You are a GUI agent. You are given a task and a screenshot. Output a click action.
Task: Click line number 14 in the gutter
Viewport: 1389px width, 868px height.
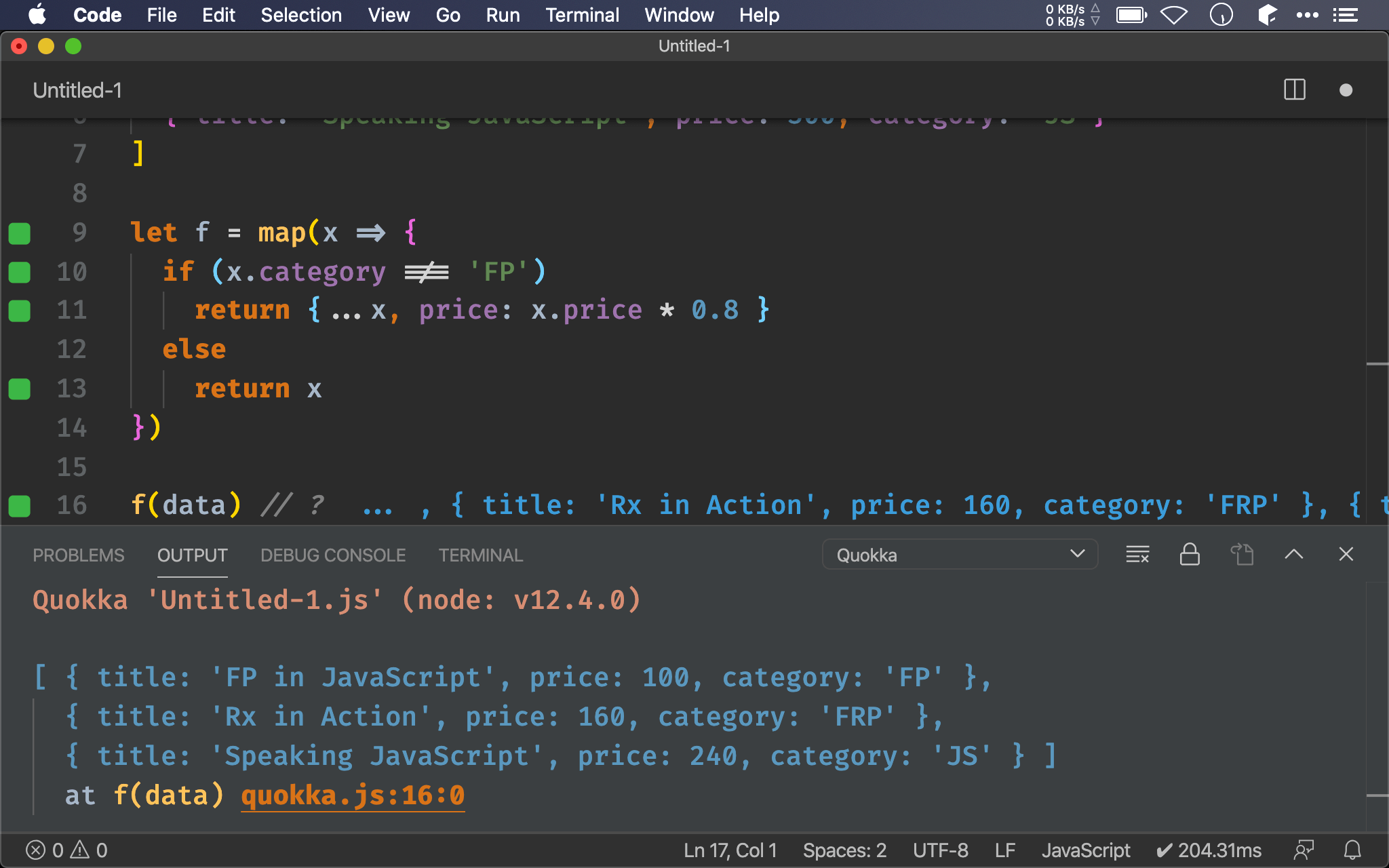(x=72, y=428)
